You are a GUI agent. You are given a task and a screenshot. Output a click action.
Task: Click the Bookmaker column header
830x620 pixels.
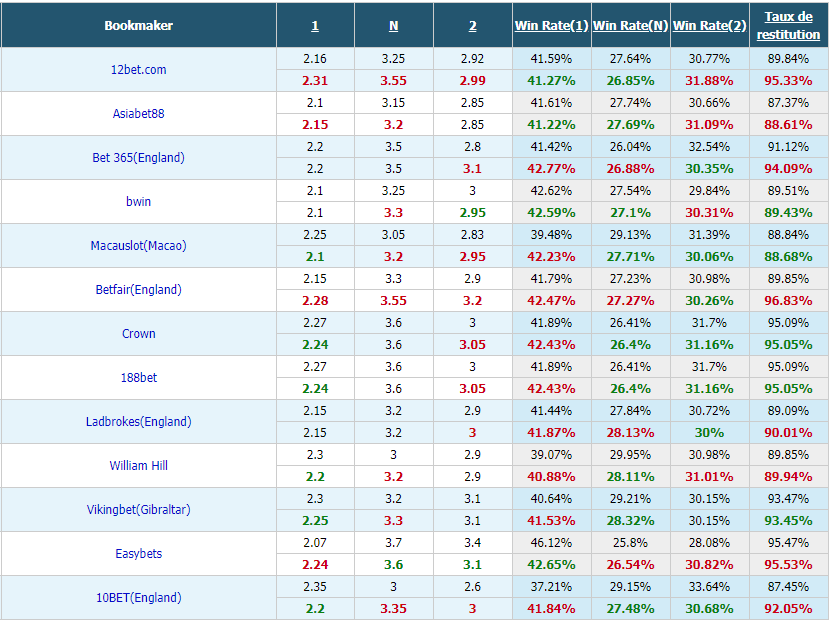pos(138,25)
